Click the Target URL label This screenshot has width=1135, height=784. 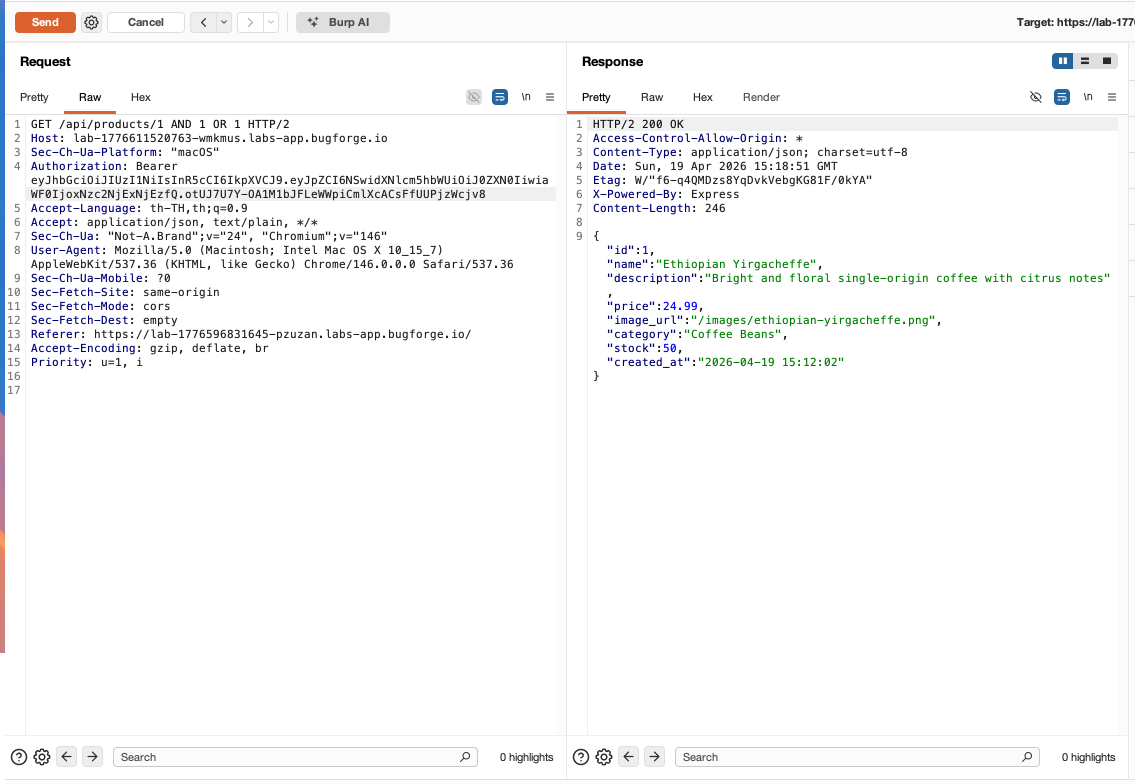pos(1075,22)
